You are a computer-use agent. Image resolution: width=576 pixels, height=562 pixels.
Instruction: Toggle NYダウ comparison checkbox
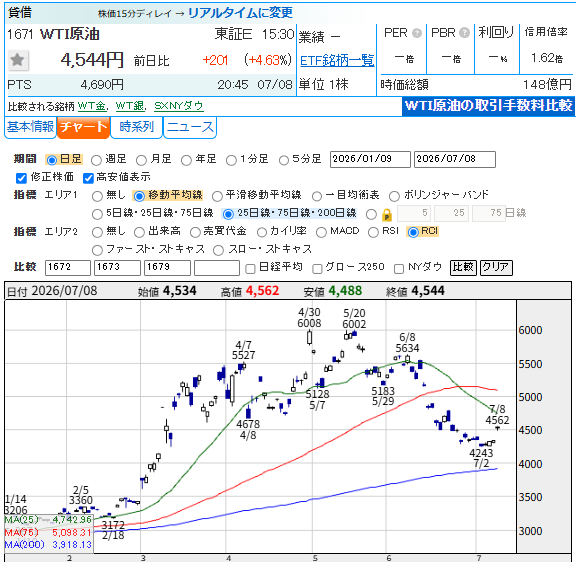tap(399, 269)
